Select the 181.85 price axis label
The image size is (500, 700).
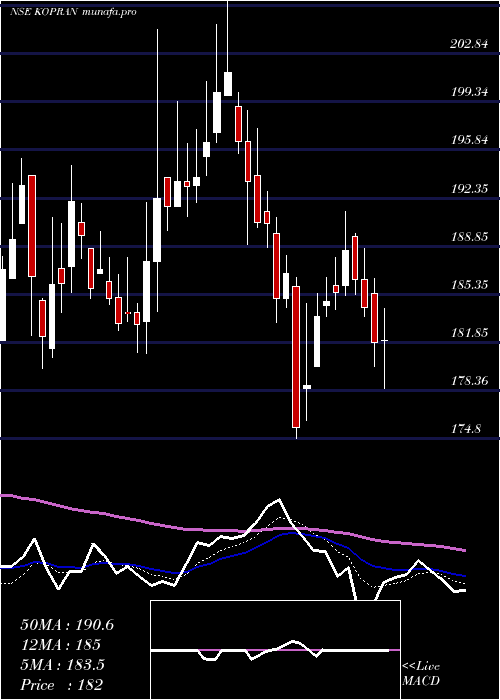tap(469, 333)
